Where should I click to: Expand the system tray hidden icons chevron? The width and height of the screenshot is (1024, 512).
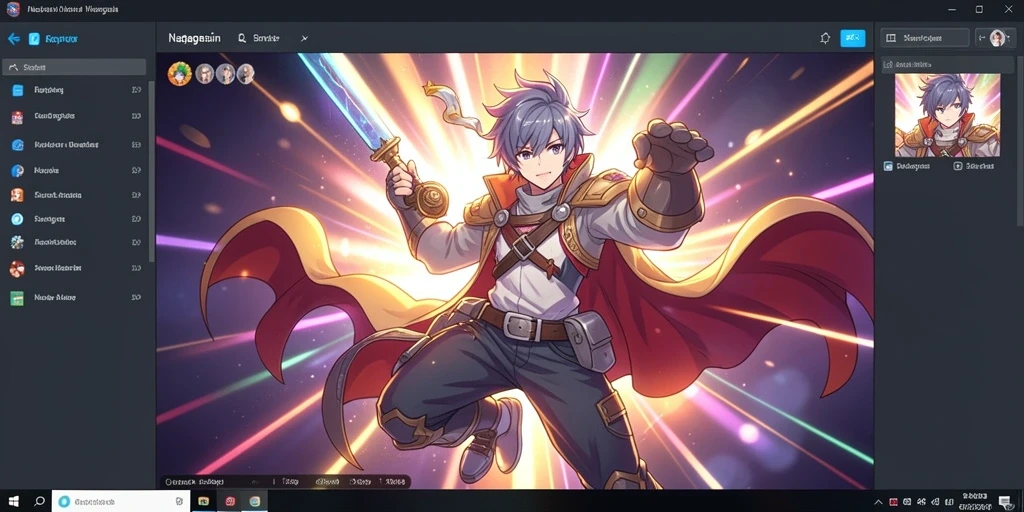pyautogui.click(x=880, y=502)
